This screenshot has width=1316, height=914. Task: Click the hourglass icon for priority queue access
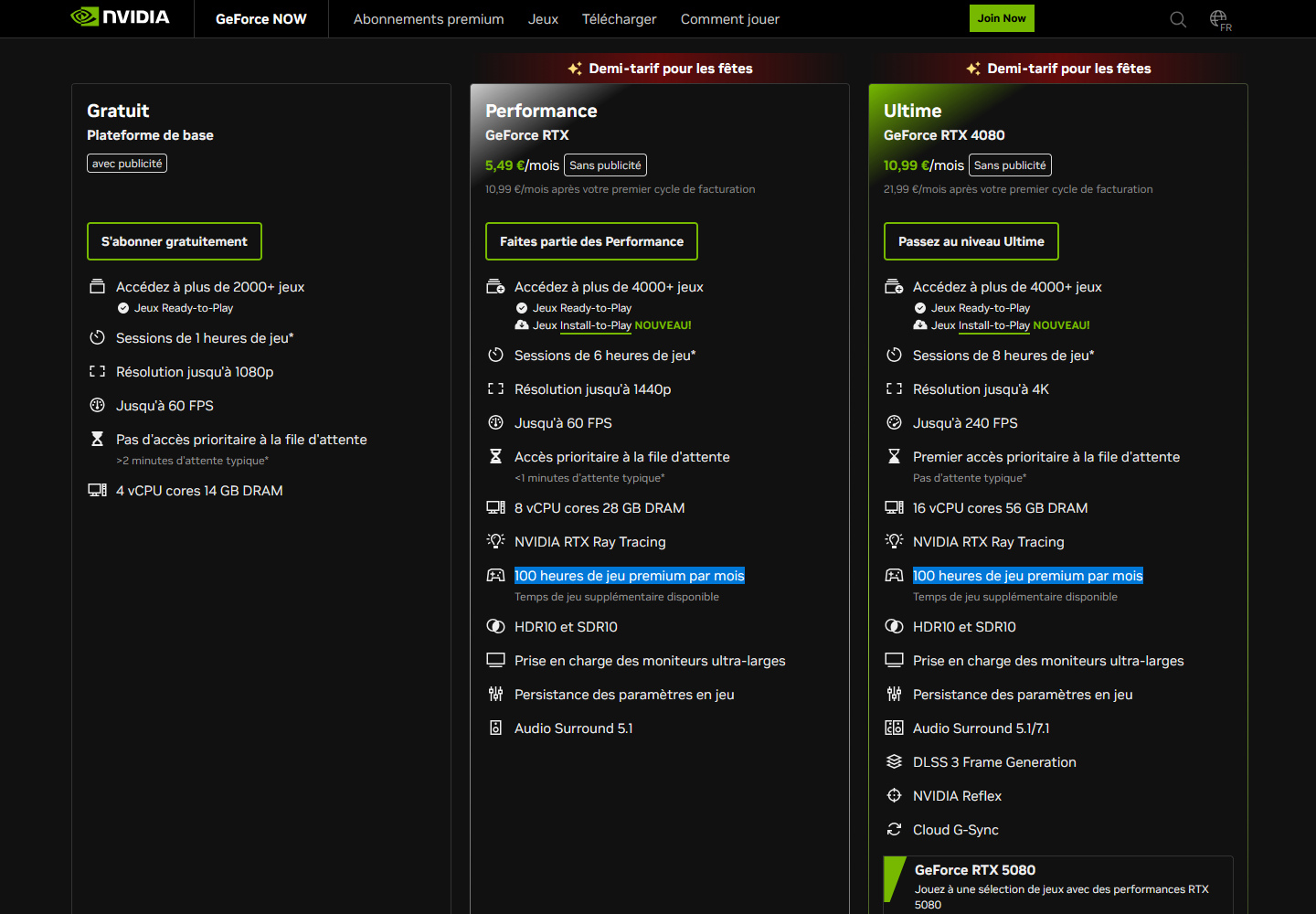pyautogui.click(x=495, y=455)
